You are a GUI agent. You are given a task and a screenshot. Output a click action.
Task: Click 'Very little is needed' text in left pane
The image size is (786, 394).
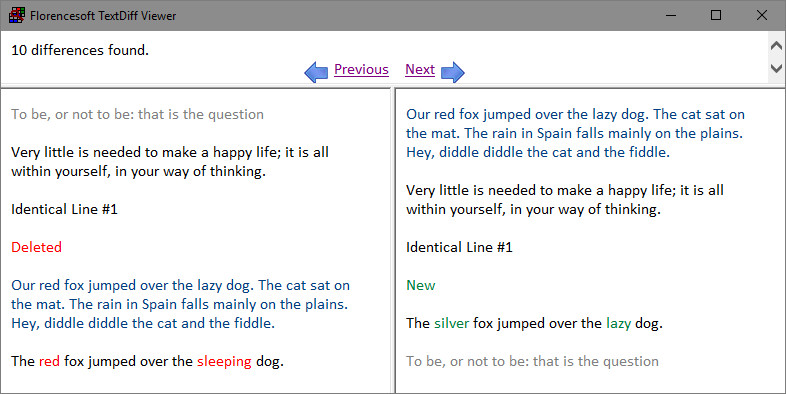coord(170,162)
